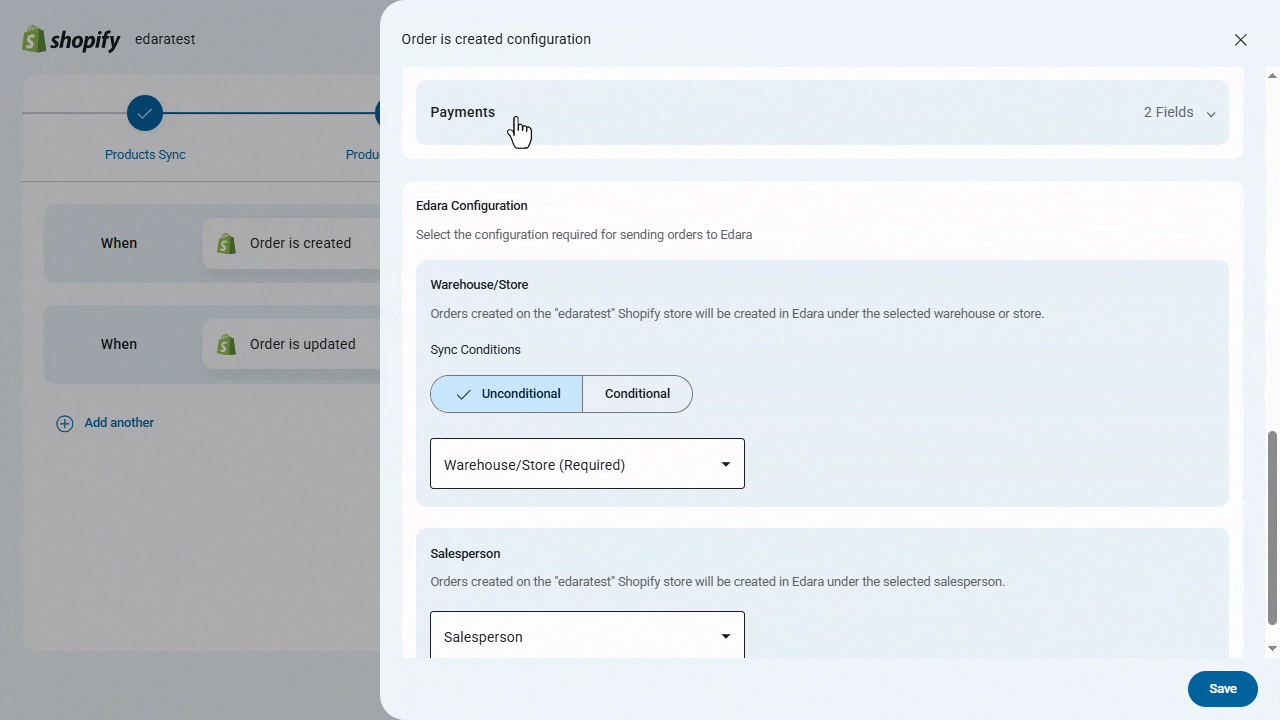Click the Edara Configuration heading
This screenshot has height=720, width=1280.
tap(472, 206)
